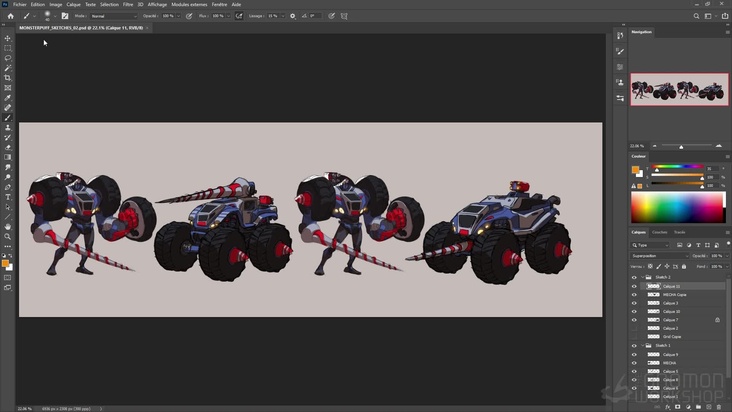Hide the Calque 3 layer
Viewport: 732px width, 412px height.
pyautogui.click(x=634, y=303)
